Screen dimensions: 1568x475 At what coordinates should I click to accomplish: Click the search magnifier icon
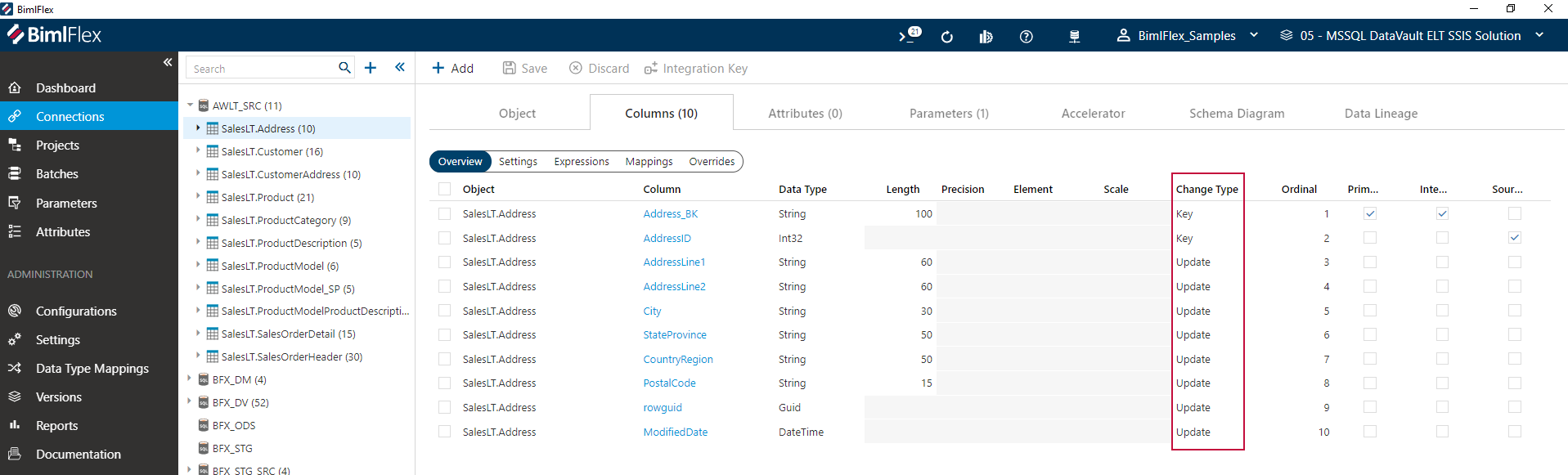tap(344, 68)
